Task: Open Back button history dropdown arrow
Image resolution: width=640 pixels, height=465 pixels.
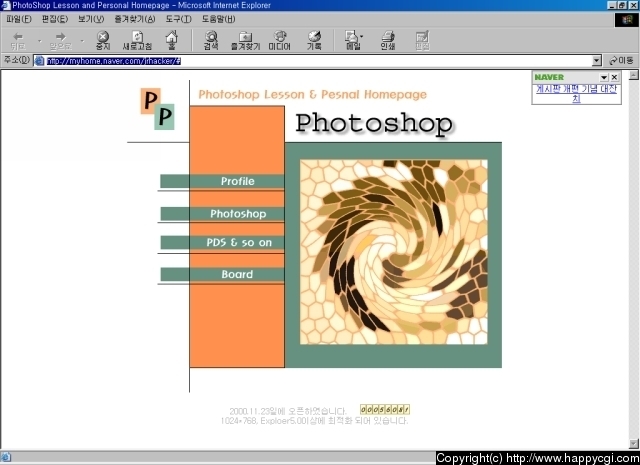Action: pos(40,40)
